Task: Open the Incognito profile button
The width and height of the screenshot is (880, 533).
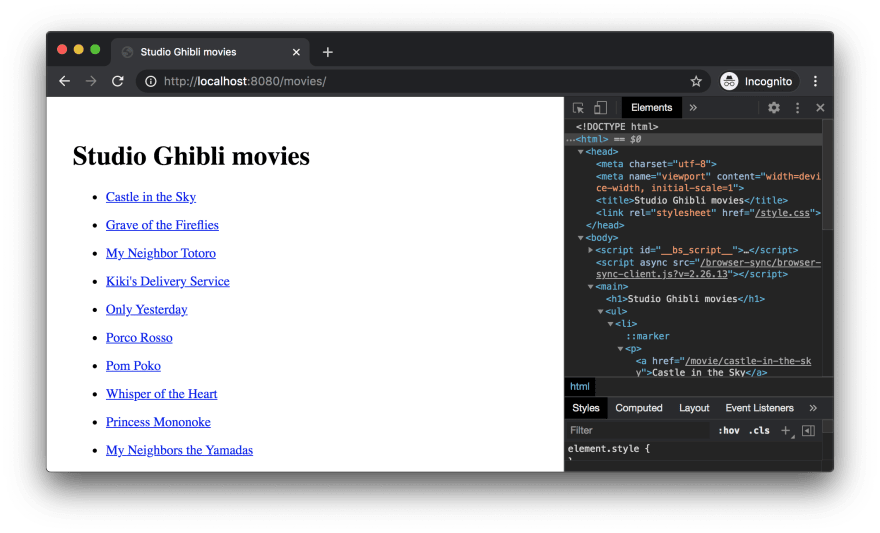Action: (x=758, y=81)
